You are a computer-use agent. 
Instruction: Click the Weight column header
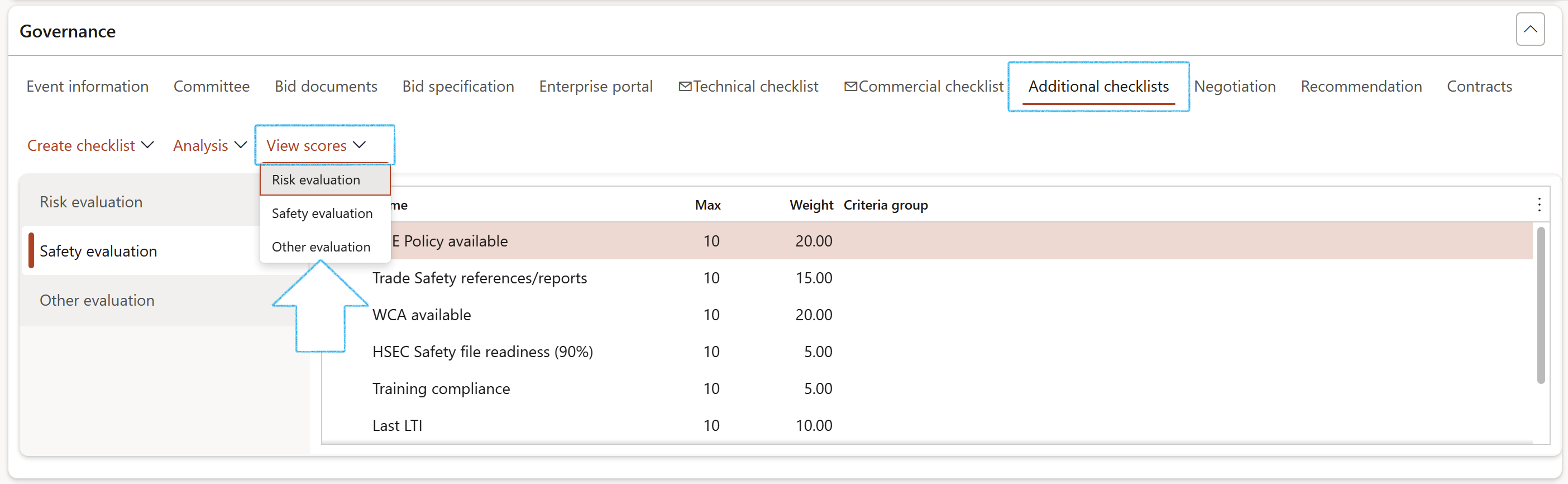pos(811,205)
